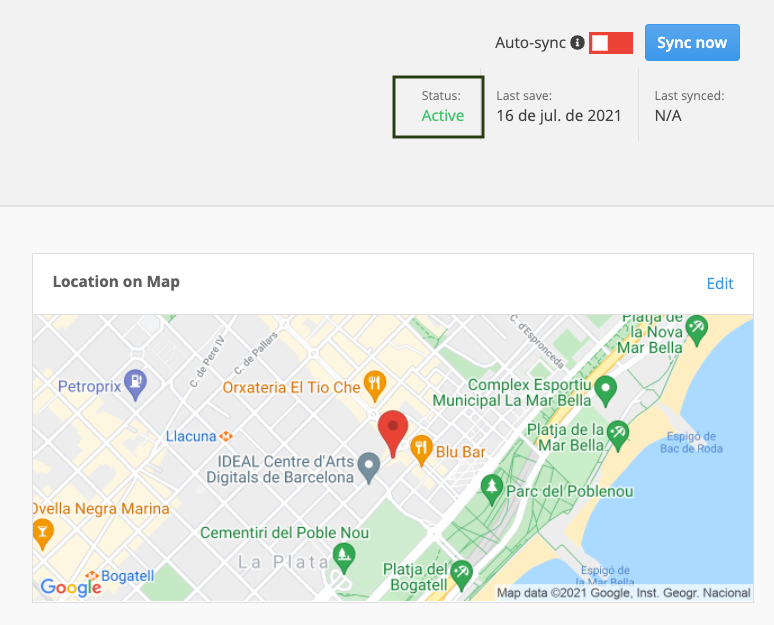The width and height of the screenshot is (774, 625).
Task: Click the Active status value
Action: coord(443,116)
